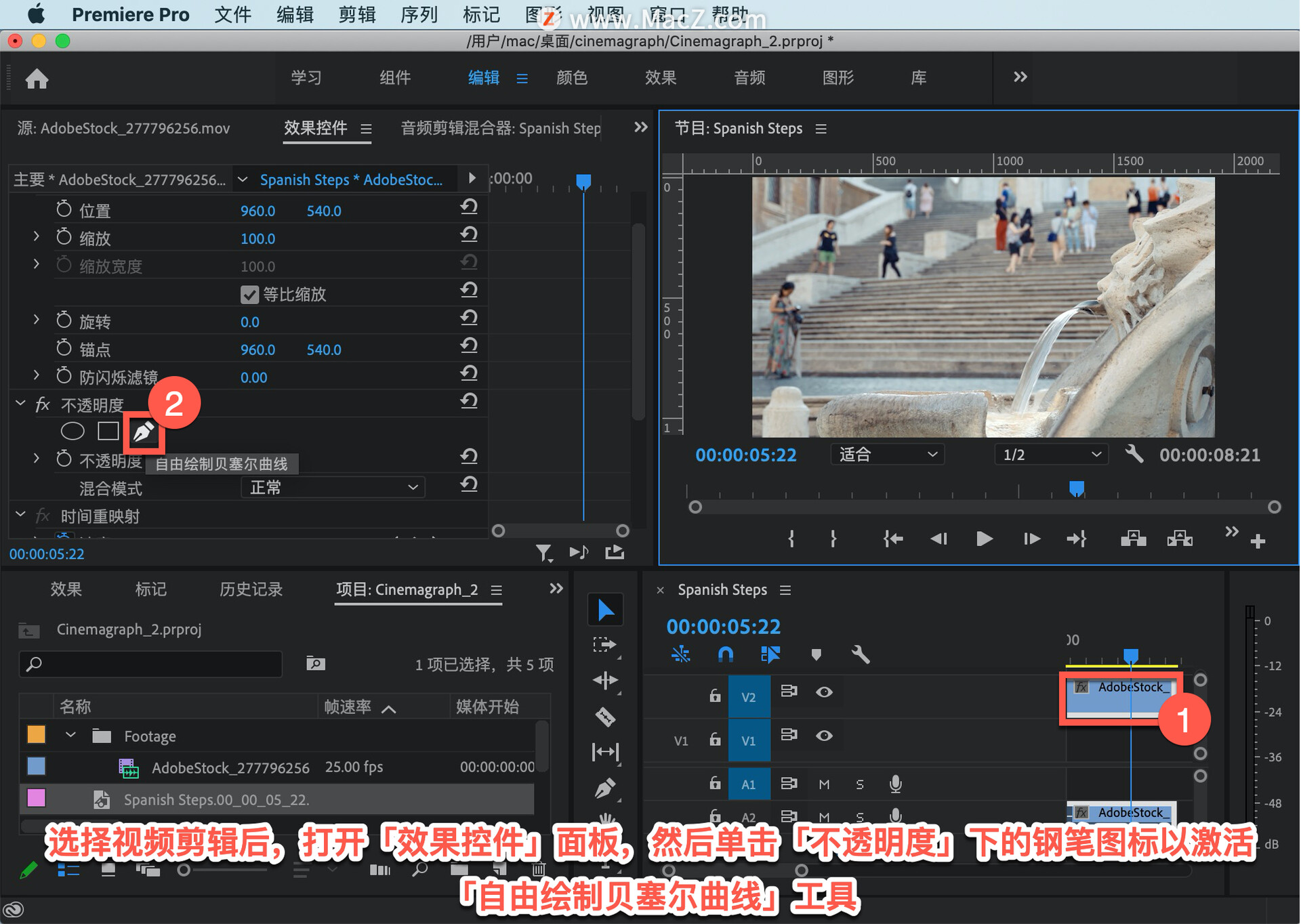Image resolution: width=1301 pixels, height=924 pixels.
Task: Expand the 防闪烁滤镜 property
Action: pyautogui.click(x=36, y=375)
